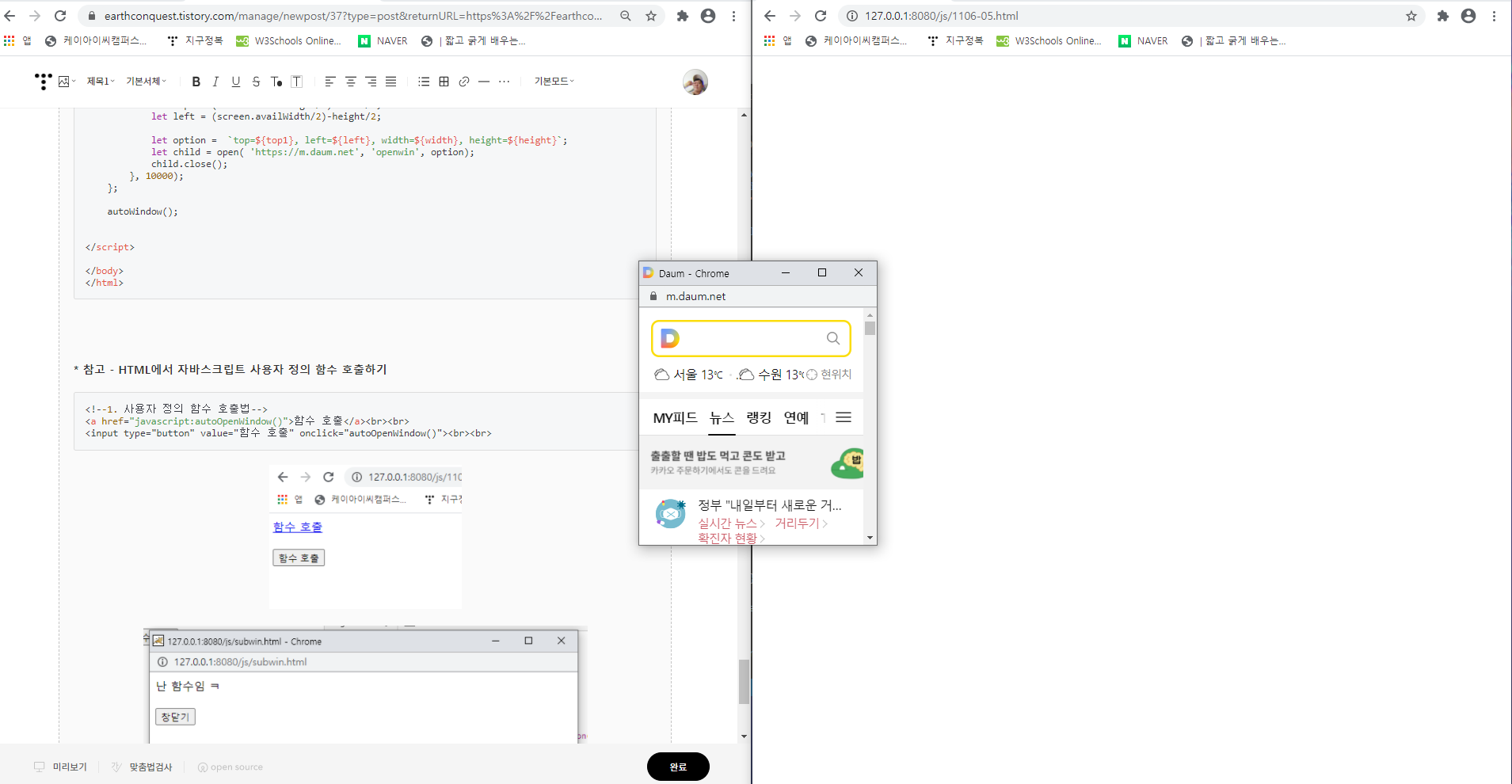Click the 출출할 땐 밥도 먹고 banner
Screen dimensions: 1512x784
751,462
